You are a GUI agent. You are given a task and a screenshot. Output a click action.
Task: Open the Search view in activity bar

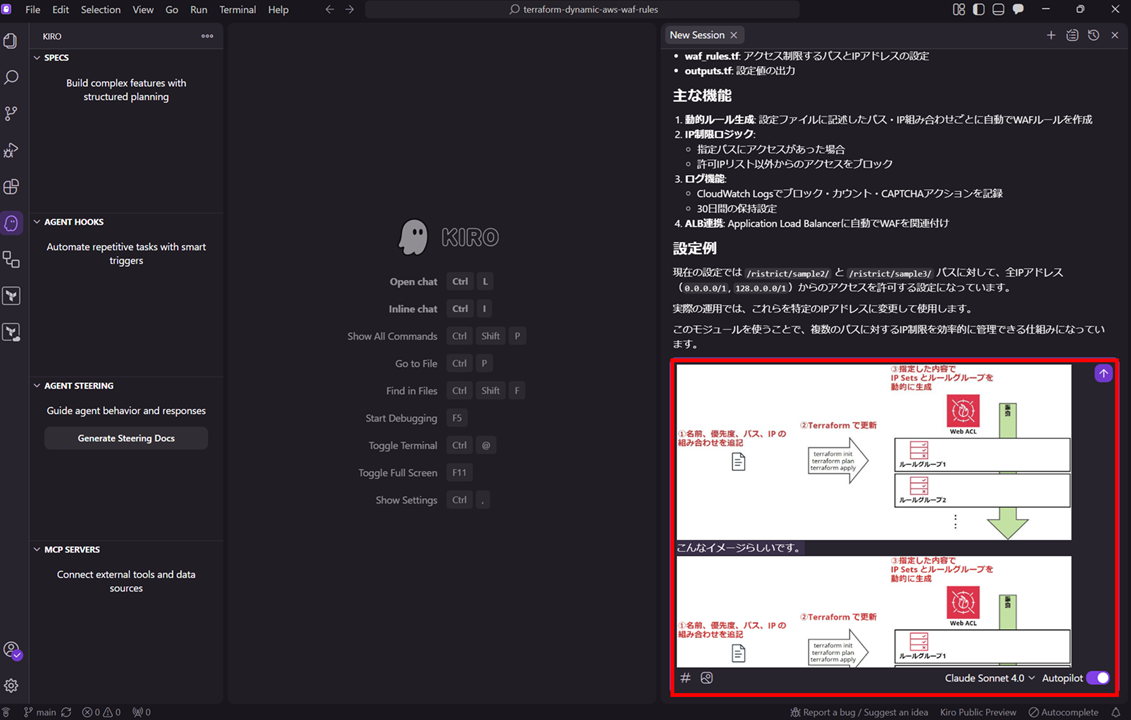coord(11,77)
